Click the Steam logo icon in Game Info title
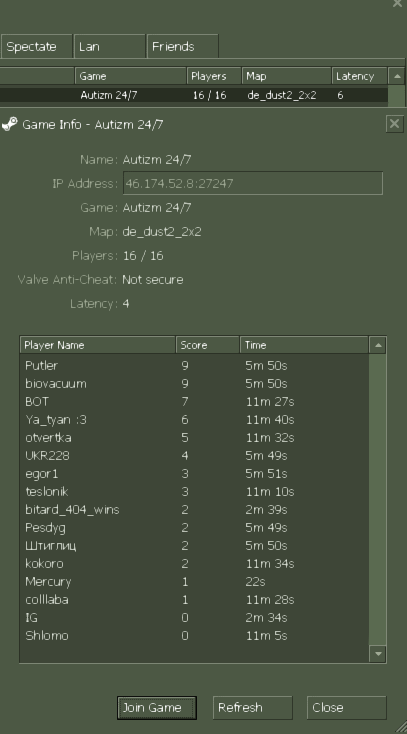The height and width of the screenshot is (734, 407). click(9, 124)
